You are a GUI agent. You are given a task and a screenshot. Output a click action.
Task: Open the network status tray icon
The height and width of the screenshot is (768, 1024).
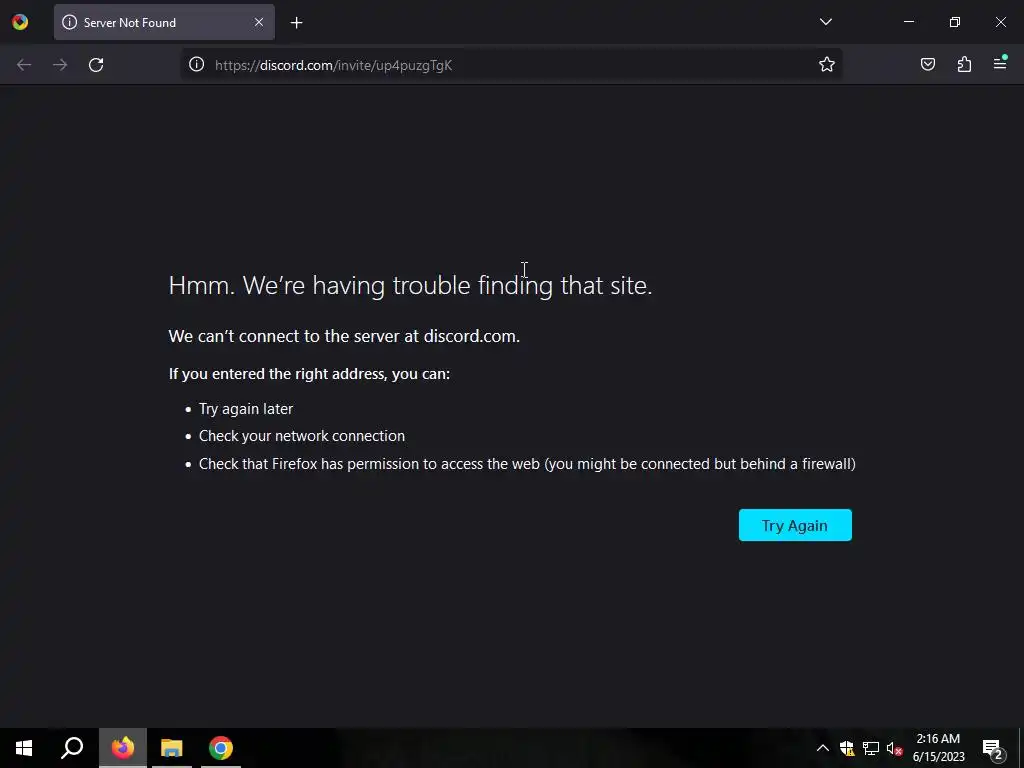tap(871, 748)
